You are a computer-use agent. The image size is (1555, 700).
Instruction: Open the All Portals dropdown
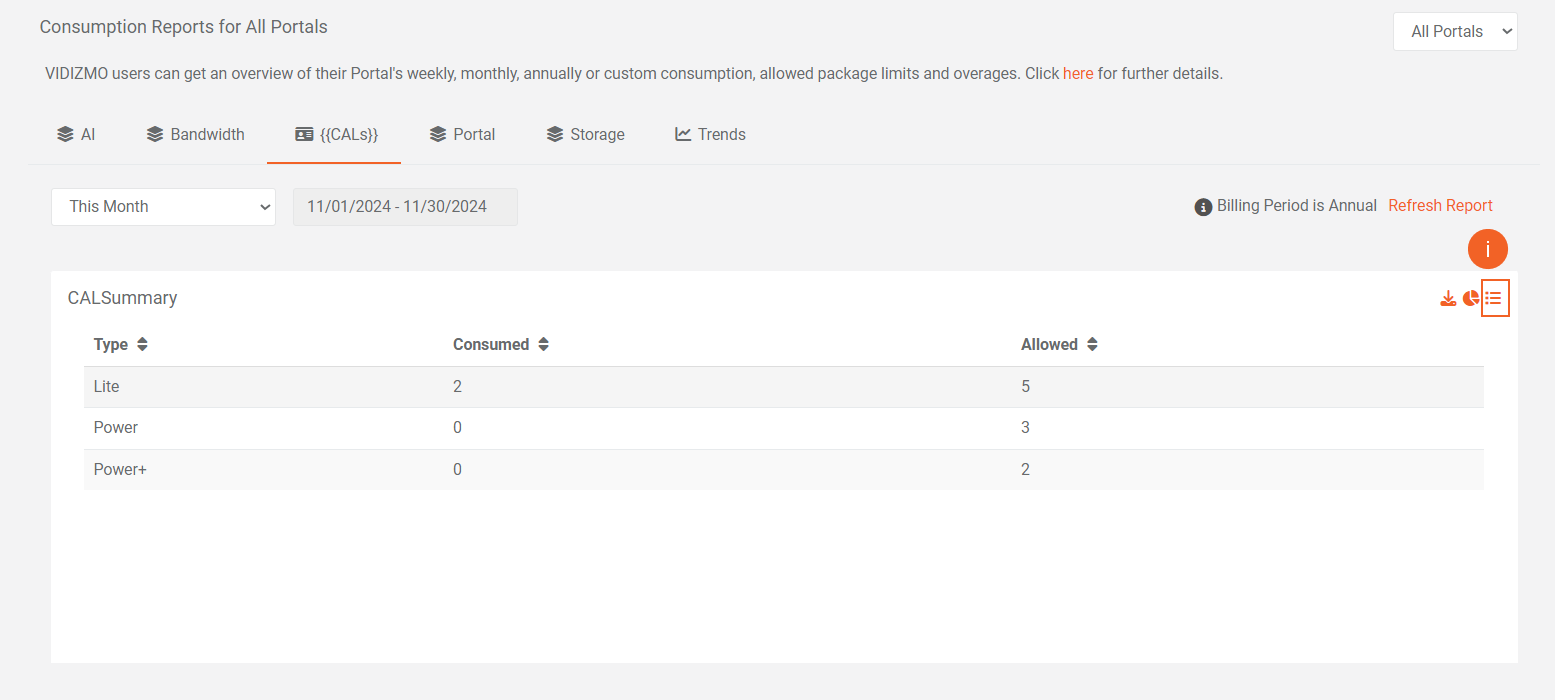[1454, 32]
